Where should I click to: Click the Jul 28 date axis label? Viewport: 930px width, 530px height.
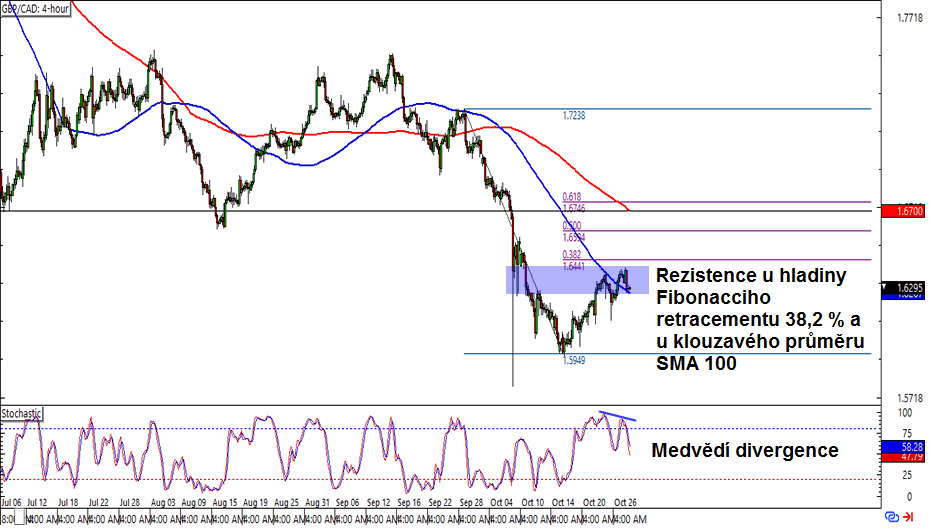[x=129, y=502]
